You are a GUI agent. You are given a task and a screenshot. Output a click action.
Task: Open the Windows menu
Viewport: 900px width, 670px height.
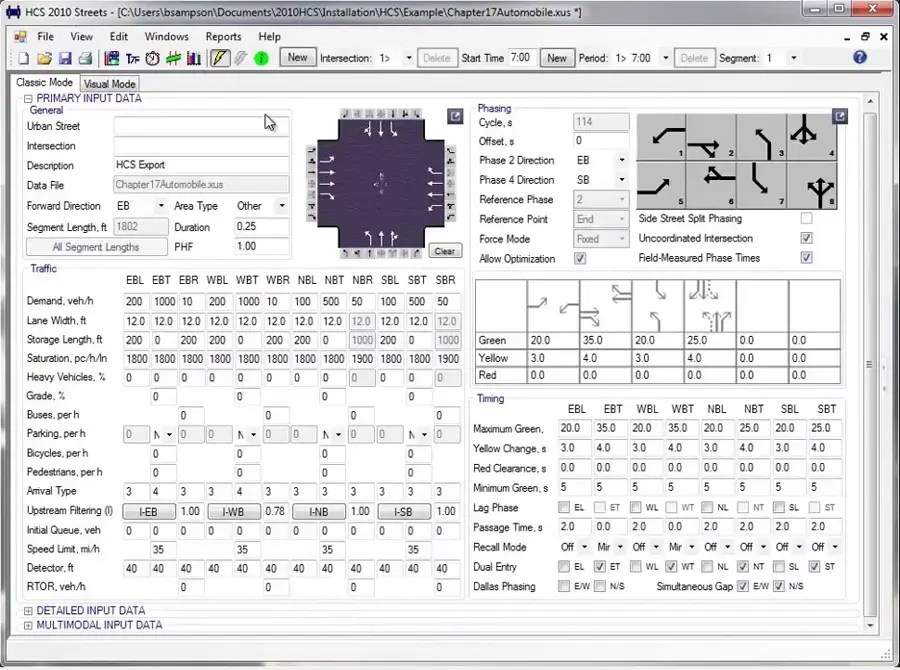coord(166,37)
